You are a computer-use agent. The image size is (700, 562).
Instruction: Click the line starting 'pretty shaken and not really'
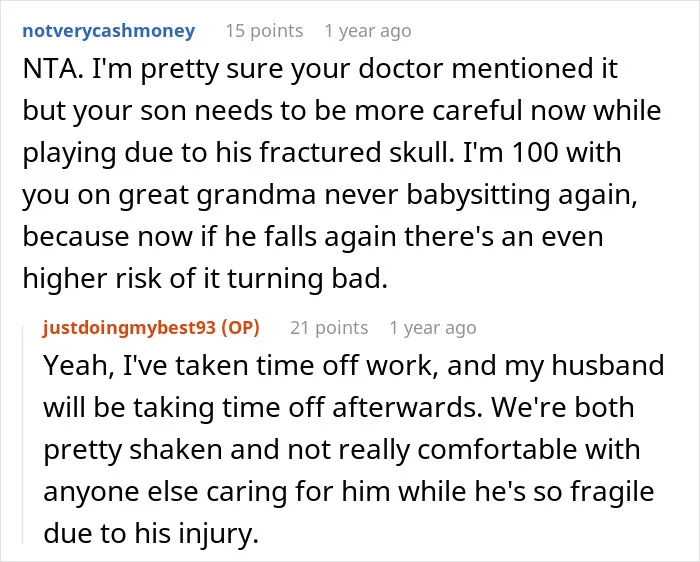pos(342,449)
